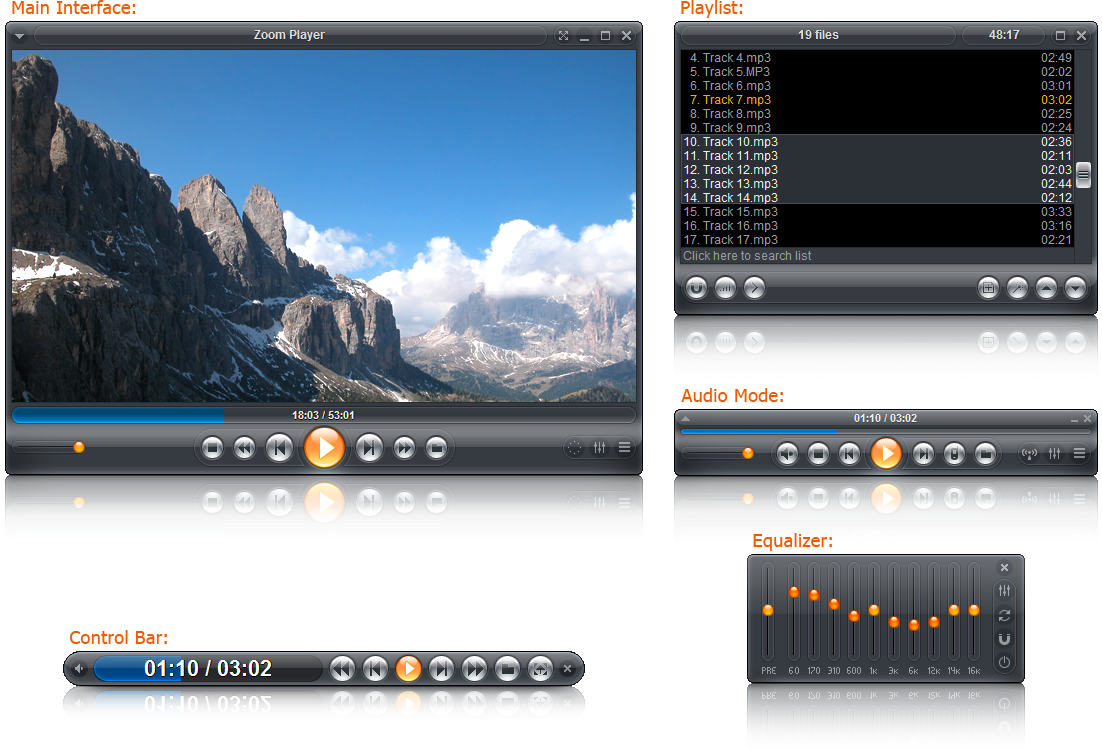
Task: Toggle fullscreen on the Zoom Player title bar
Action: pyautogui.click(x=563, y=35)
